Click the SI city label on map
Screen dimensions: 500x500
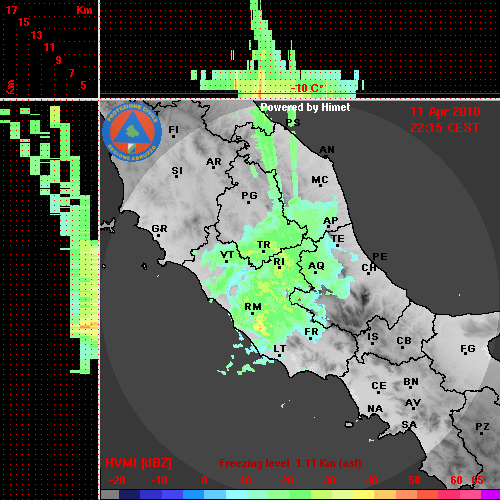click(x=177, y=171)
